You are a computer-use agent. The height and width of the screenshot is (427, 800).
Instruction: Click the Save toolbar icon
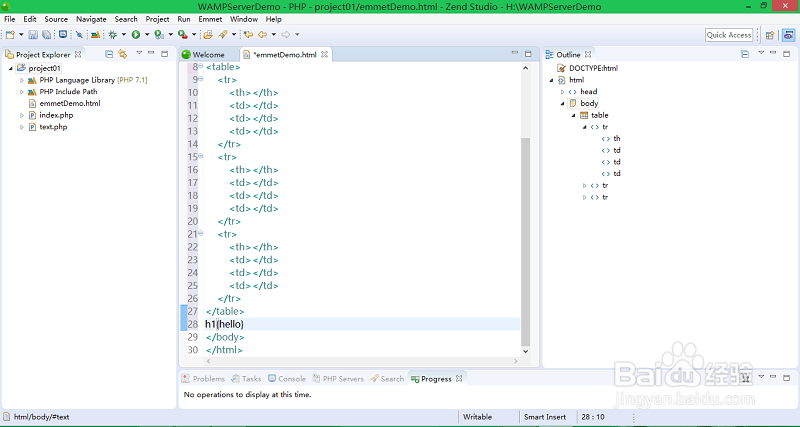click(33, 35)
